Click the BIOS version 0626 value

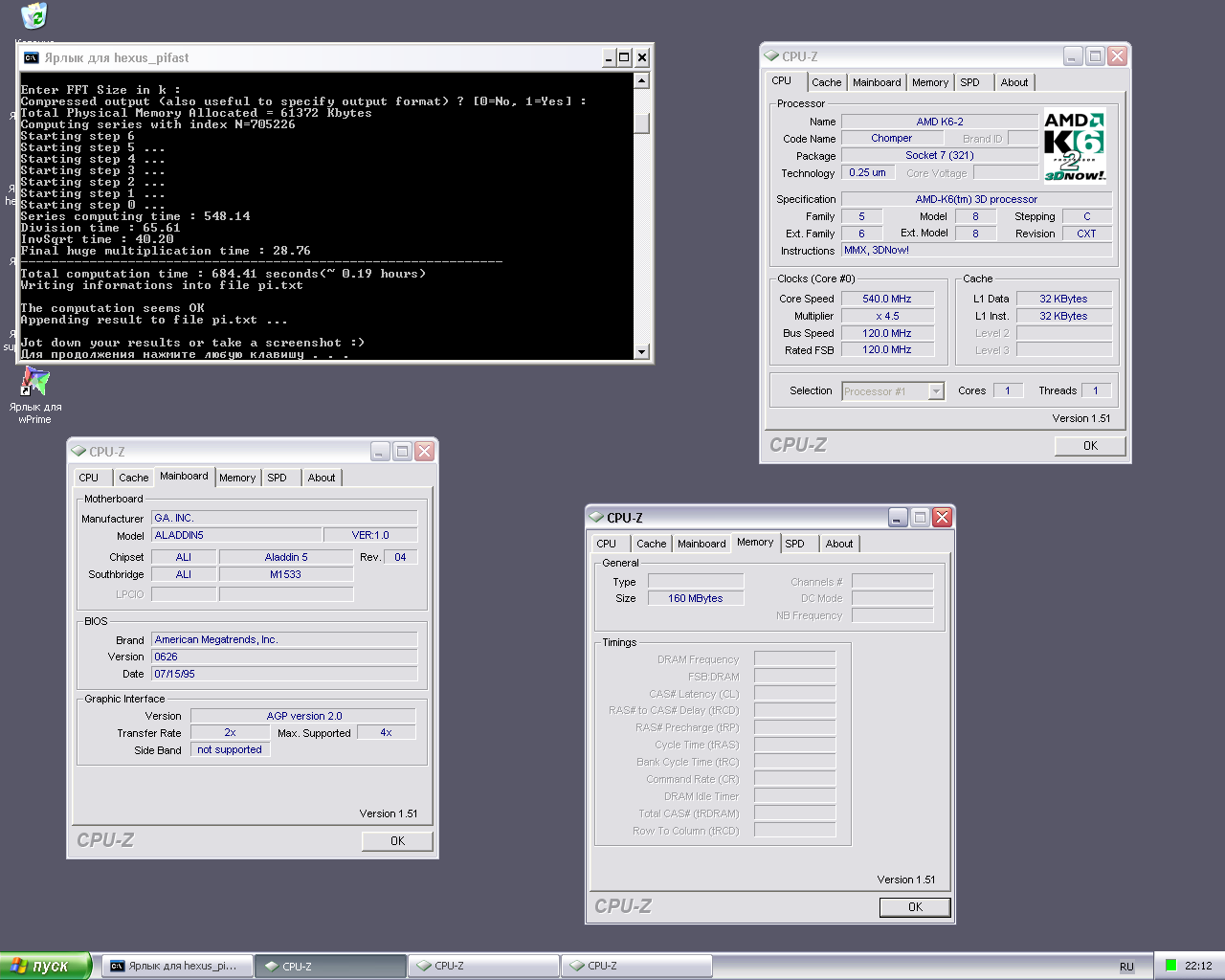click(284, 657)
